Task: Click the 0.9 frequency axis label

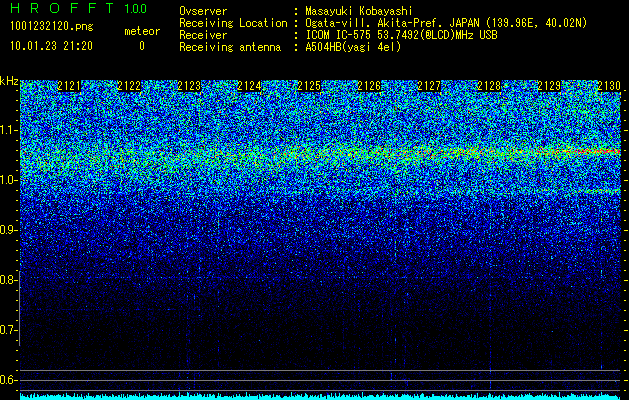Action: click(x=8, y=230)
